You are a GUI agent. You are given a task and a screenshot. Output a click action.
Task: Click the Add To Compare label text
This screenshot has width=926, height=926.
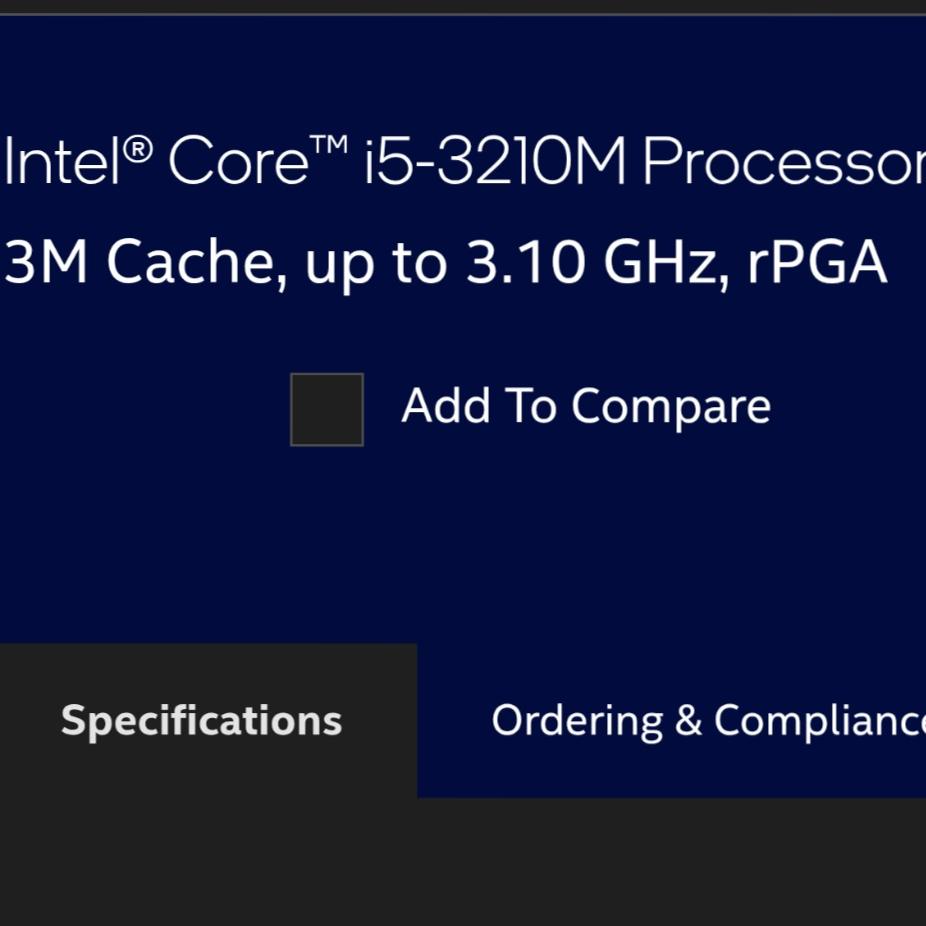click(585, 407)
